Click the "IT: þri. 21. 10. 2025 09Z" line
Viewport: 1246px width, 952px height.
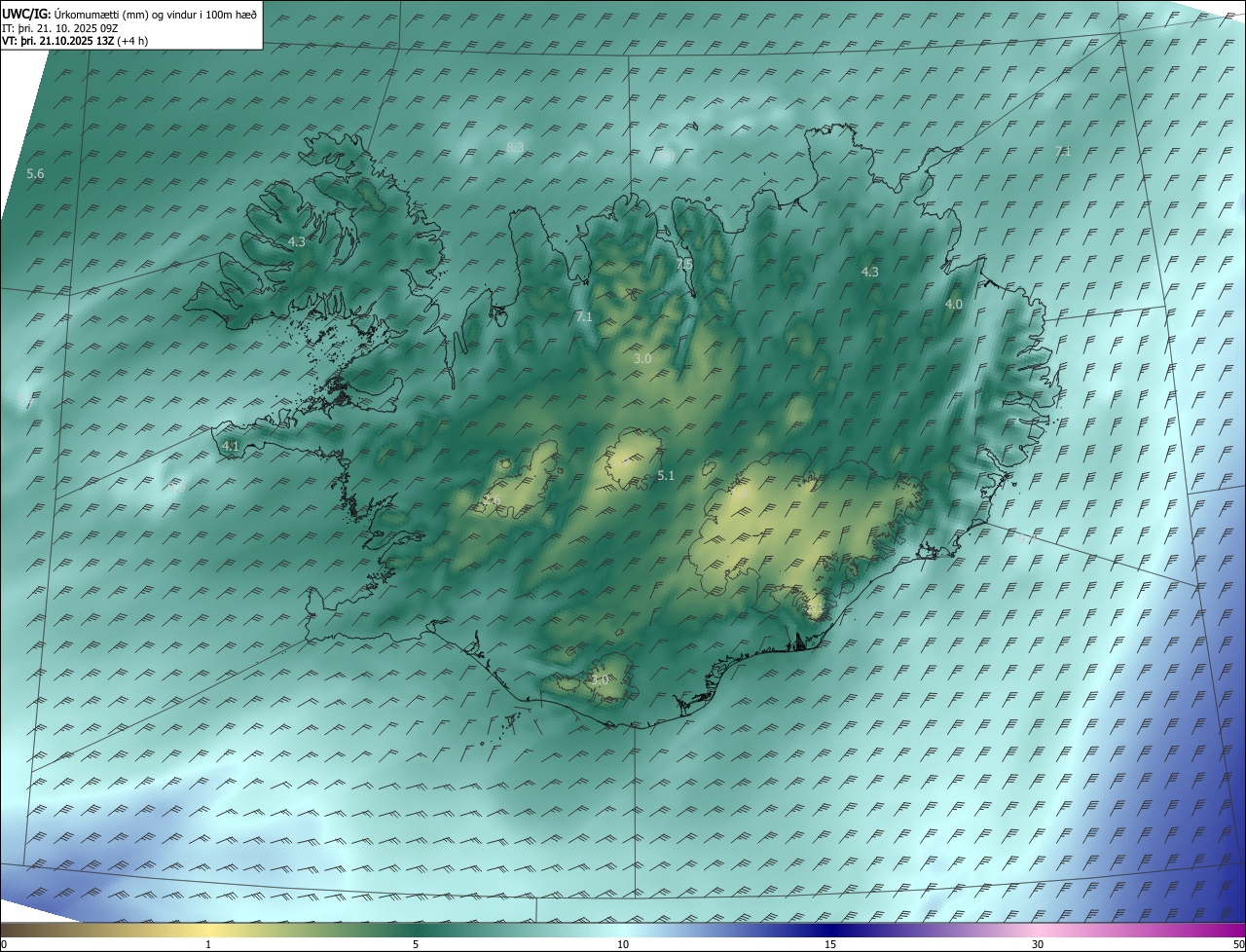(60, 28)
